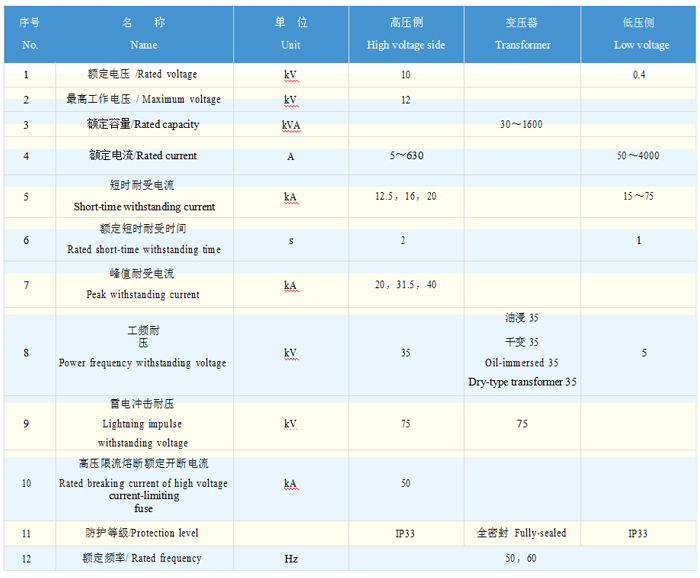
Task: Select 'Power frequency withstanding voltage' text
Action: [x=142, y=363]
